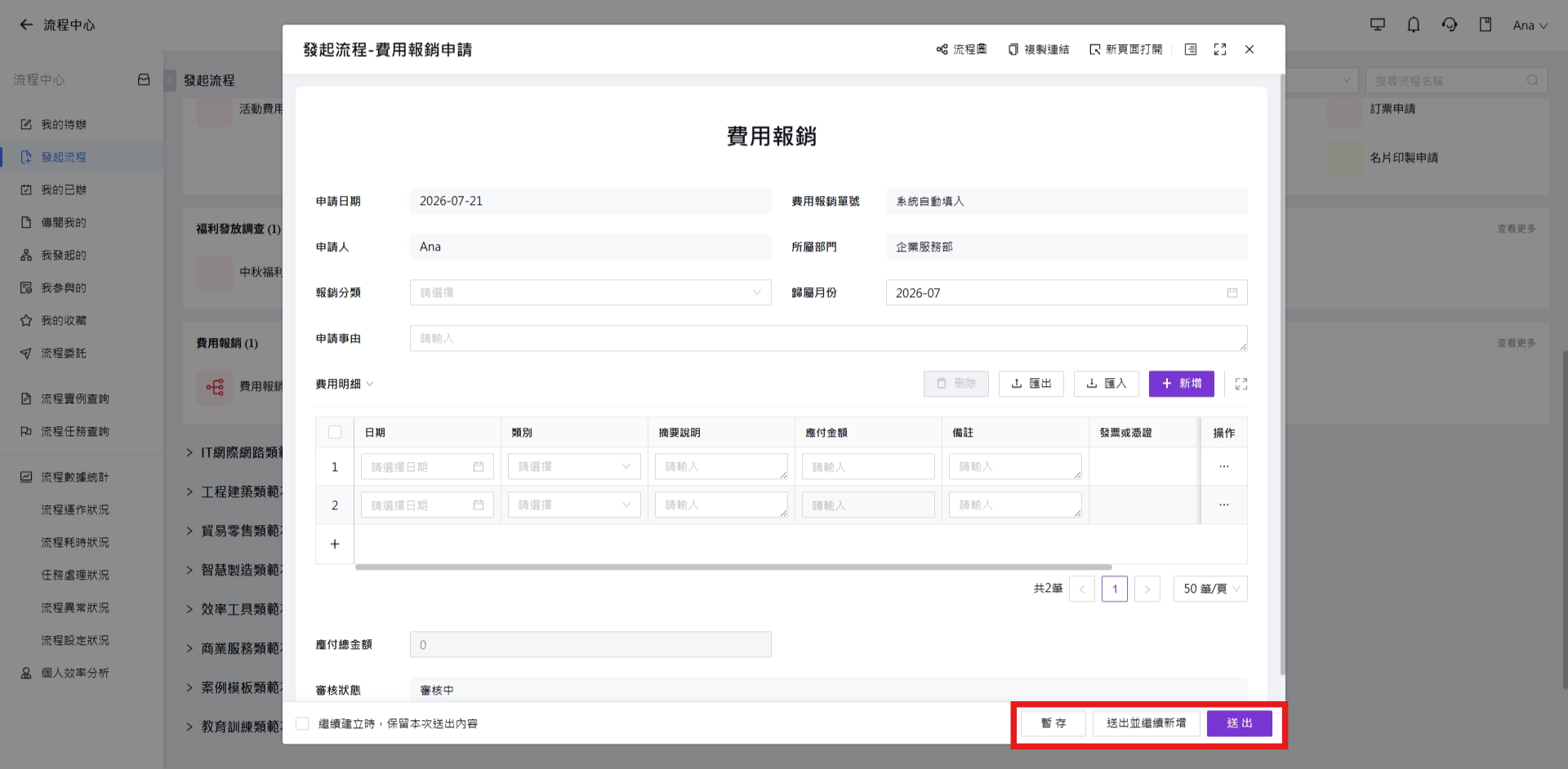
Task: Click 查看更多 link beside 福利發放調查
Action: pyautogui.click(x=1517, y=229)
